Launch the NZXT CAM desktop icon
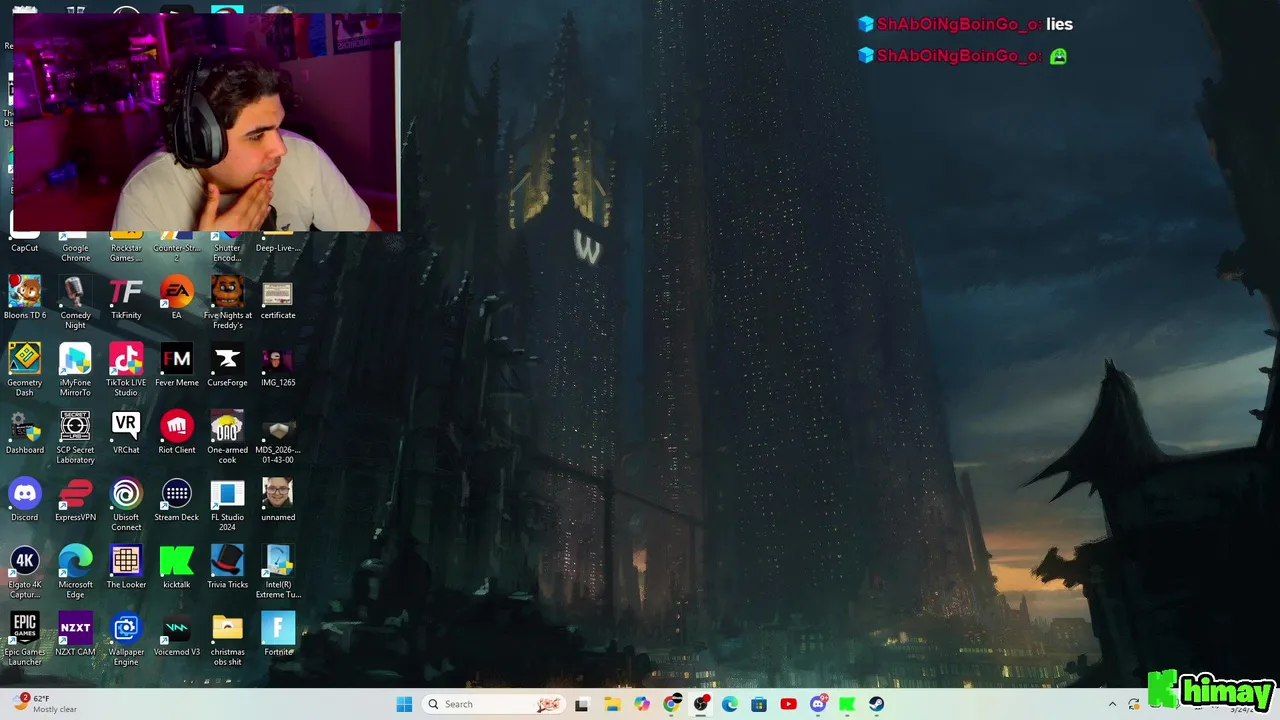The height and width of the screenshot is (720, 1280). [x=75, y=628]
